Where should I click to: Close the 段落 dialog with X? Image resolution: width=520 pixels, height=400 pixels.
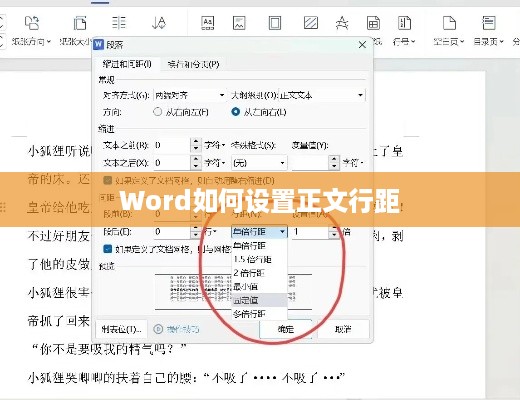pyautogui.click(x=362, y=45)
